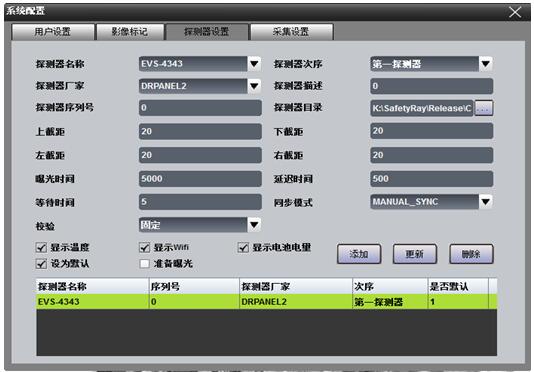Image resolution: width=534 pixels, height=372 pixels.
Task: Go to the 采集设置 tab
Action: [x=291, y=32]
